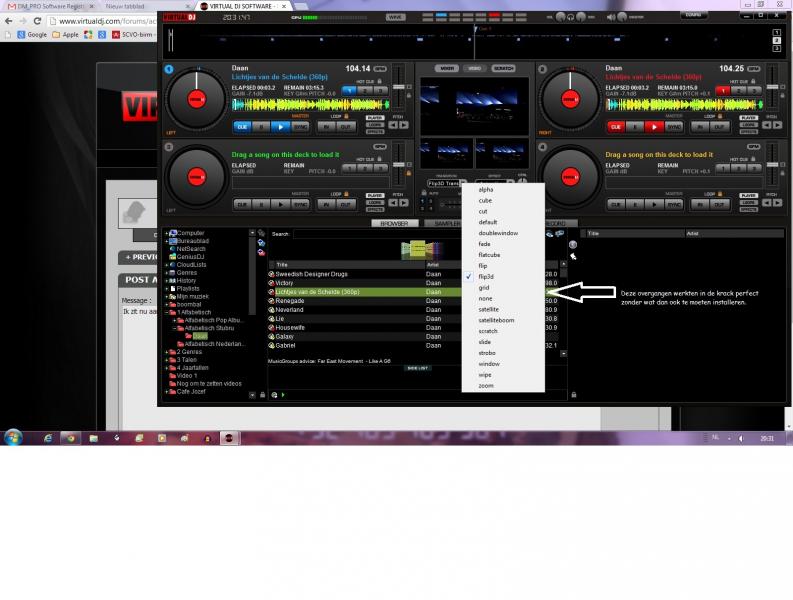Collapse the '1 Alfabetisch' folder
This screenshot has height=600, width=793.
tap(166, 313)
